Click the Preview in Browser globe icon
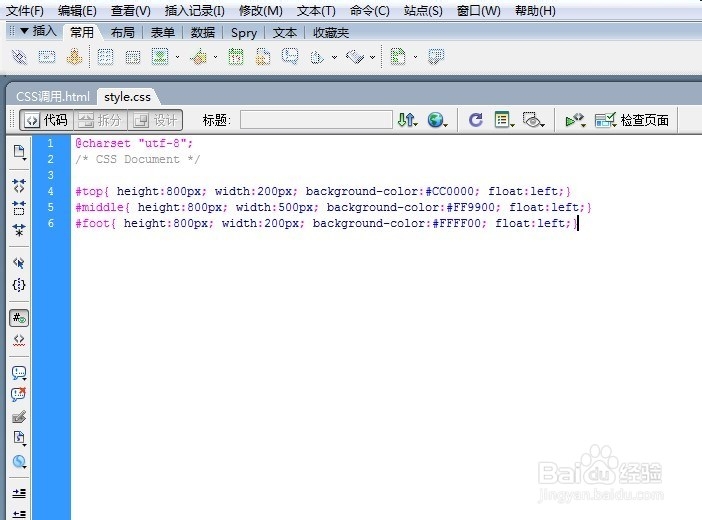The width and height of the screenshot is (702, 520). (437, 120)
